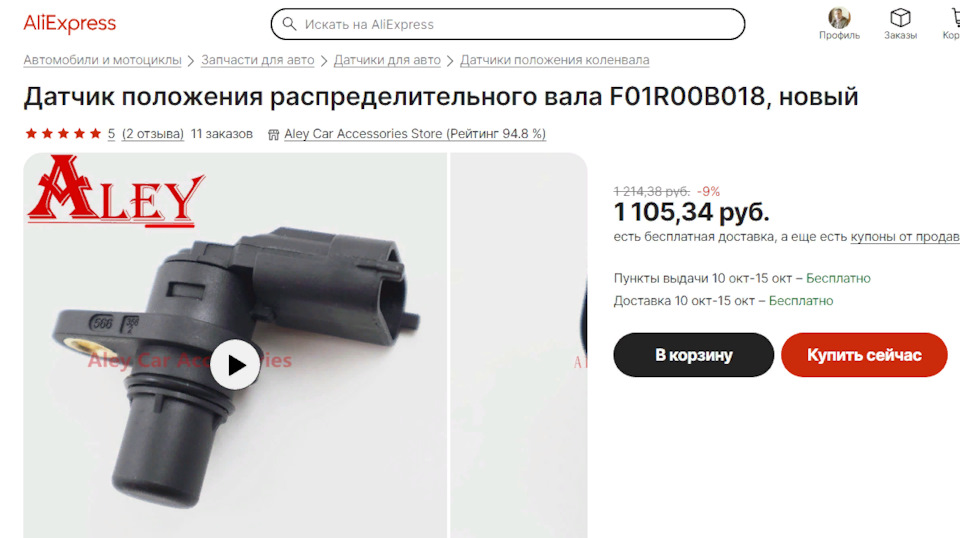This screenshot has width=960, height=538.
Task: Open the Заказы box icon
Action: click(x=900, y=18)
